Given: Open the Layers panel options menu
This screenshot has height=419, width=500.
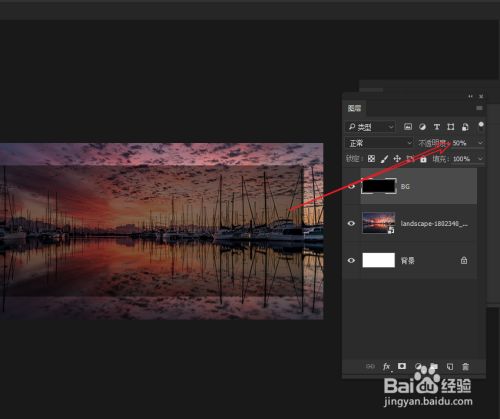Looking at the screenshot, I should pyautogui.click(x=479, y=108).
